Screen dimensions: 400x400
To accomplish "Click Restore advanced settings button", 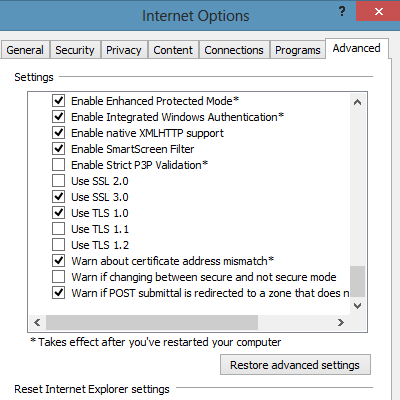I will click(x=295, y=365).
